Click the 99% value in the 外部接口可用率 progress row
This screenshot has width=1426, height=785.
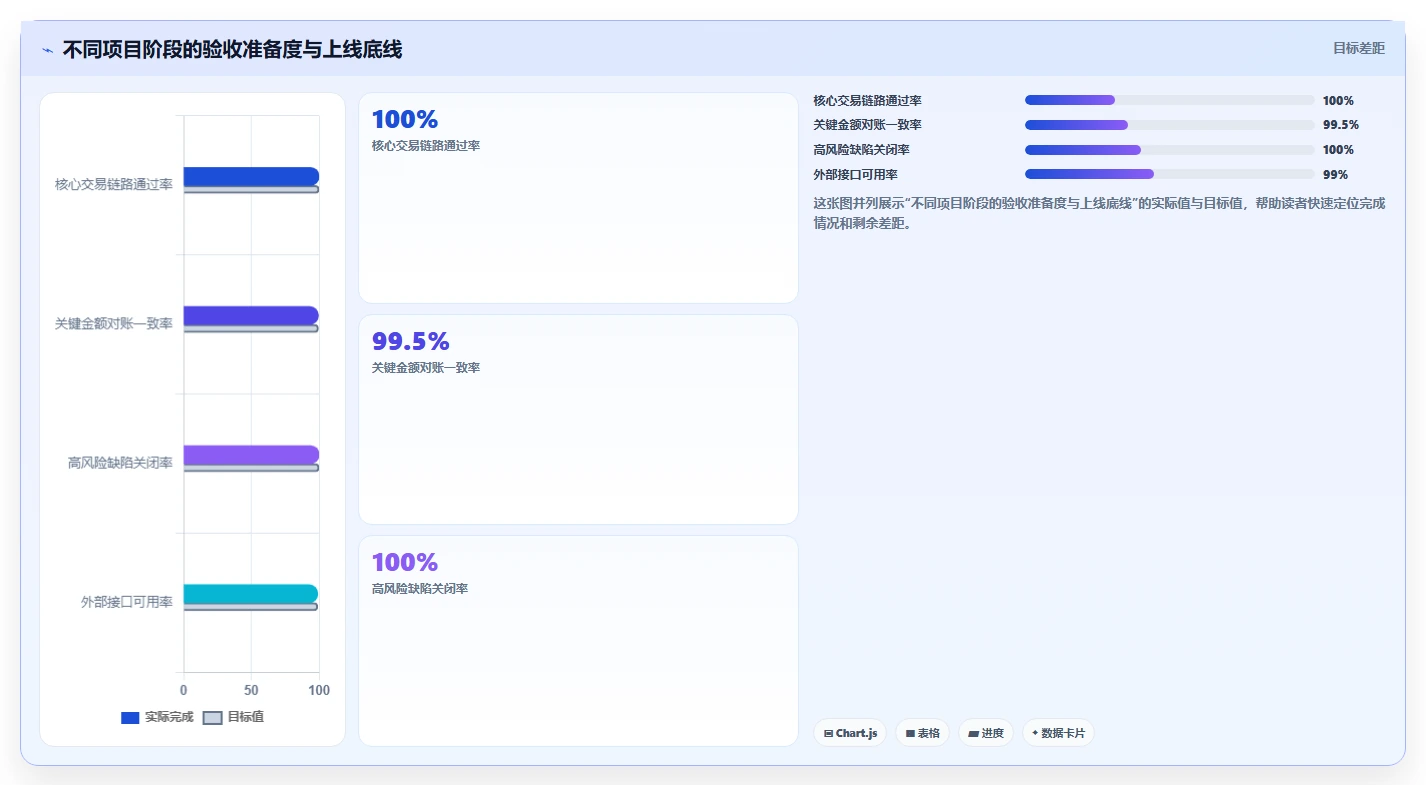[x=1335, y=175]
